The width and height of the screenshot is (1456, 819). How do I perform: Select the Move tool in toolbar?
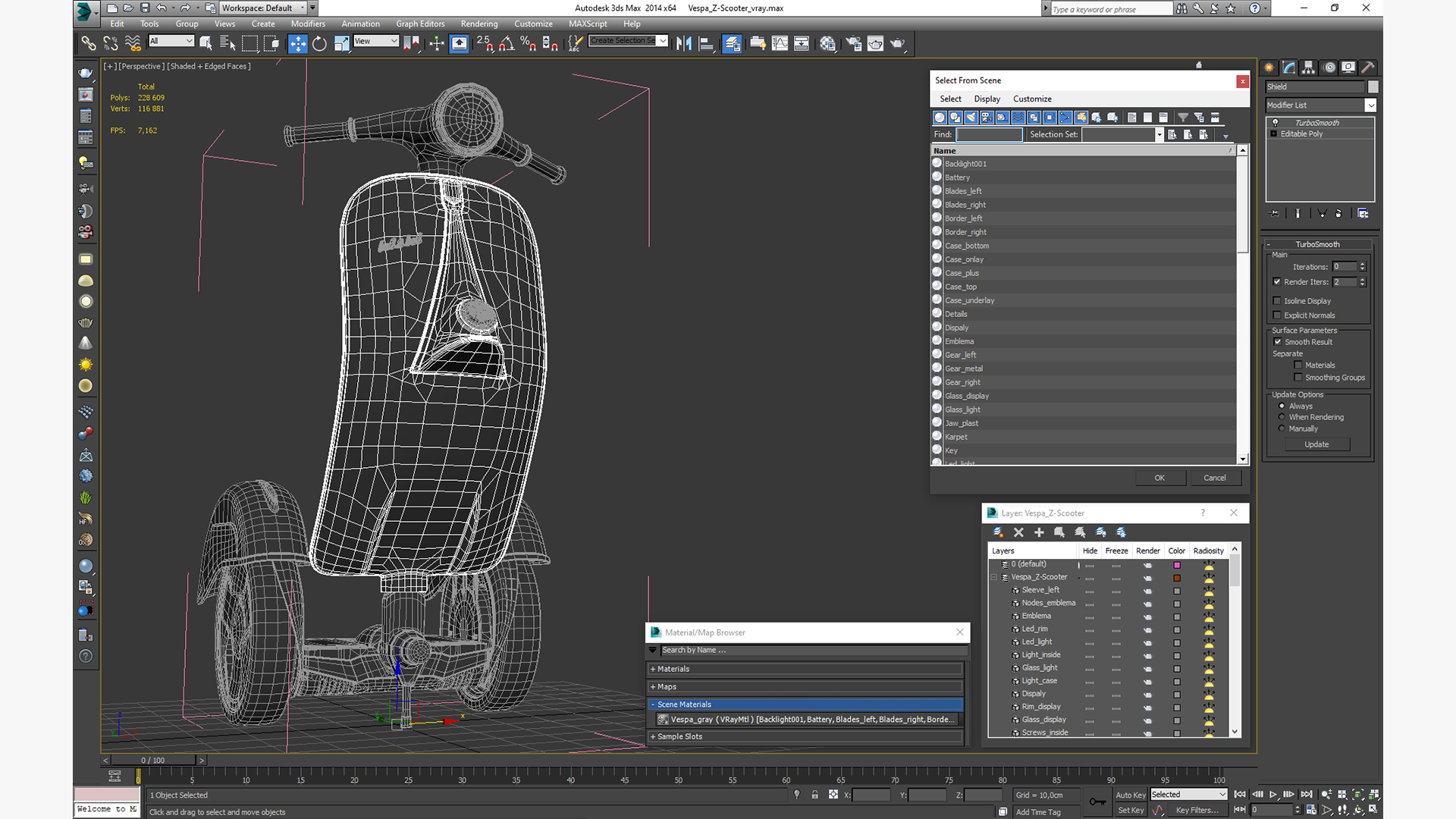click(297, 44)
